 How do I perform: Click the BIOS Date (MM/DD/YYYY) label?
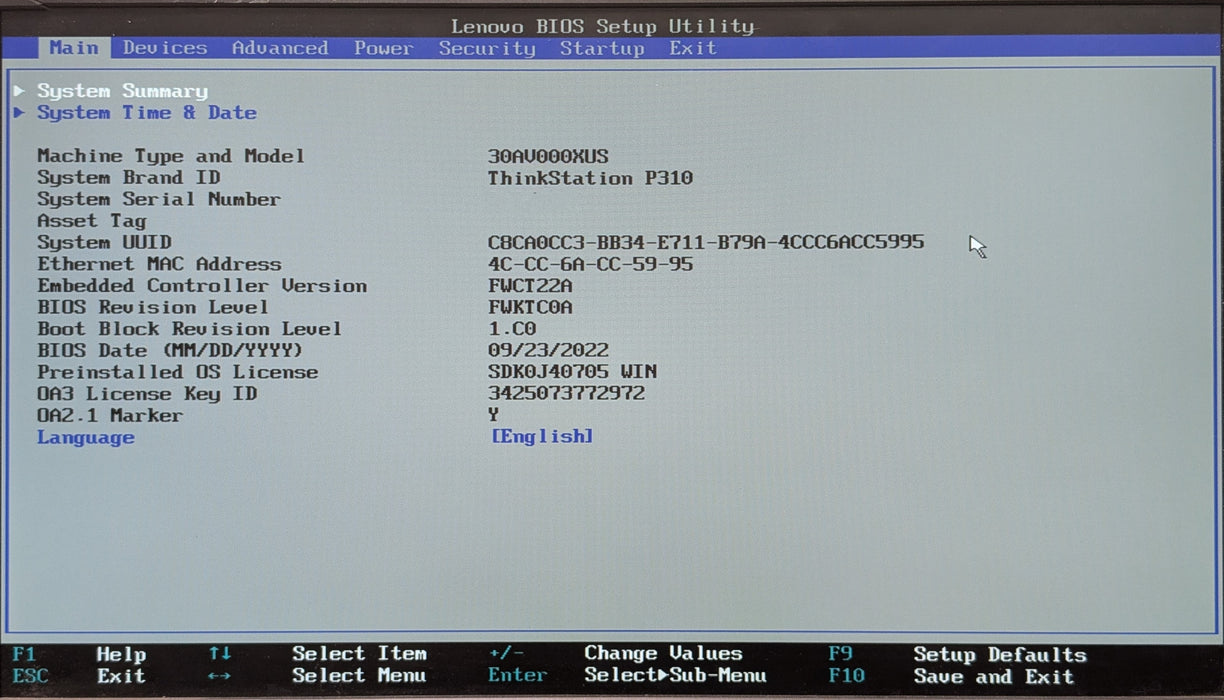pyautogui.click(x=170, y=351)
